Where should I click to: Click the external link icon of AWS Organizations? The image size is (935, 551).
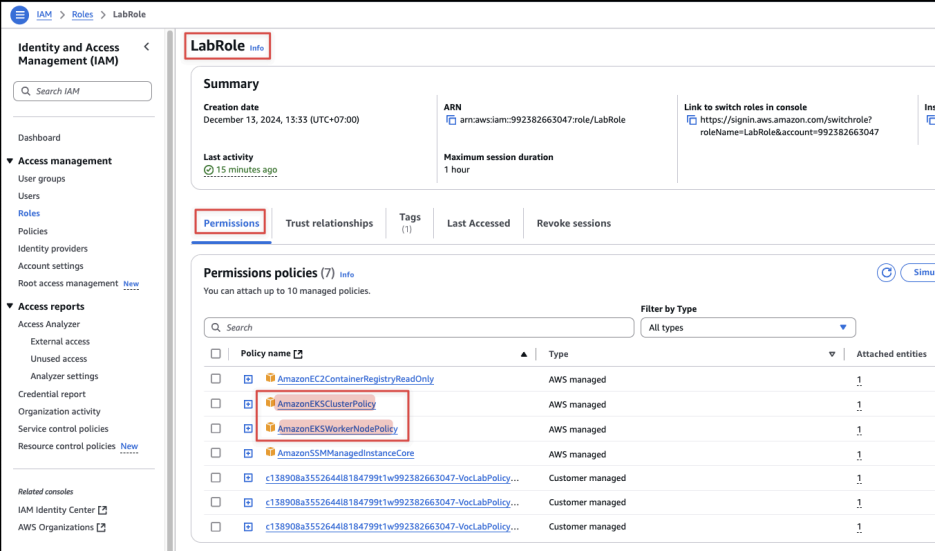[x=101, y=527]
